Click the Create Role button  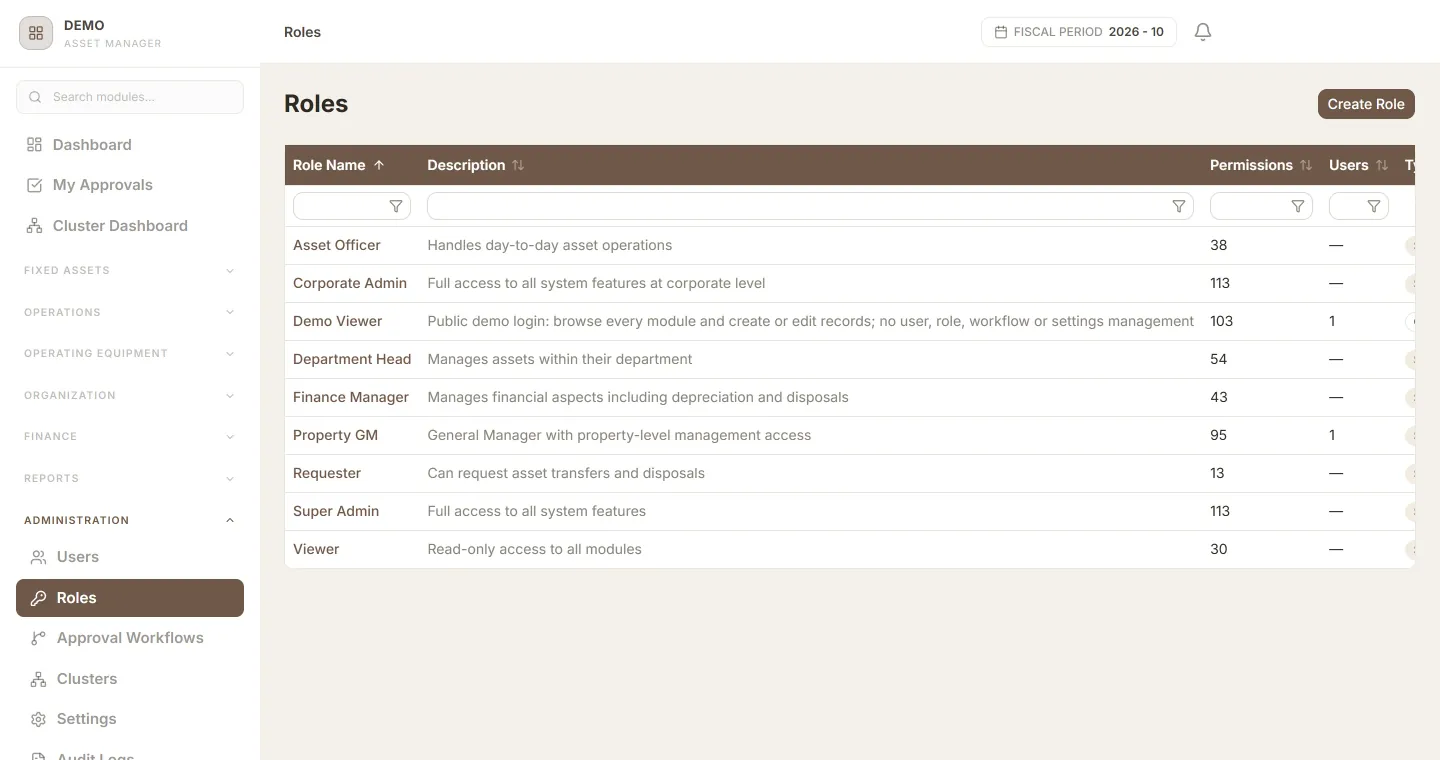(x=1366, y=104)
